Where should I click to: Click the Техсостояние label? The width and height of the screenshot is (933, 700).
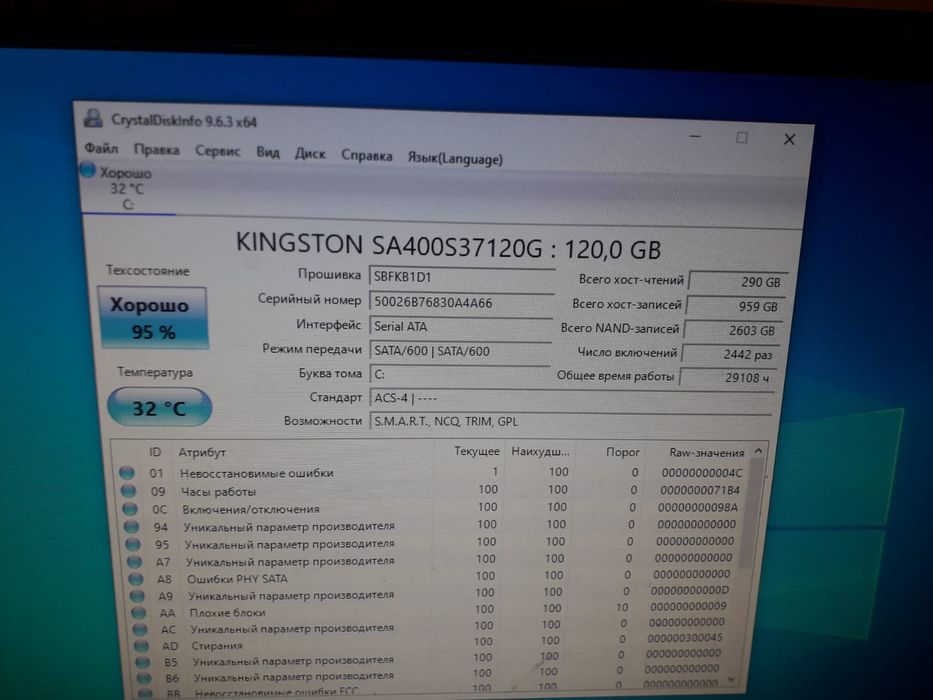point(148,271)
